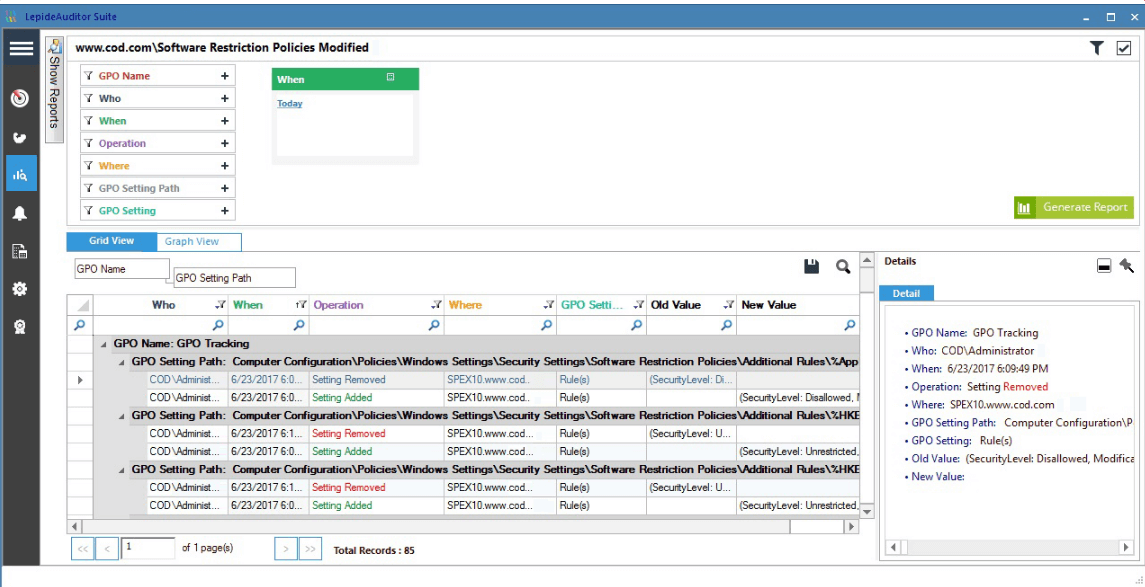Open the radar dashboard icon in sidebar

[20, 99]
